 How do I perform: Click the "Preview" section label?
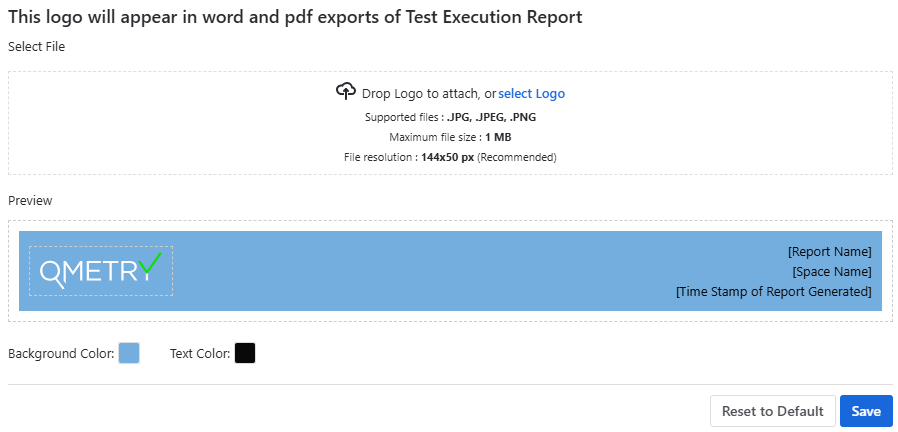30,200
